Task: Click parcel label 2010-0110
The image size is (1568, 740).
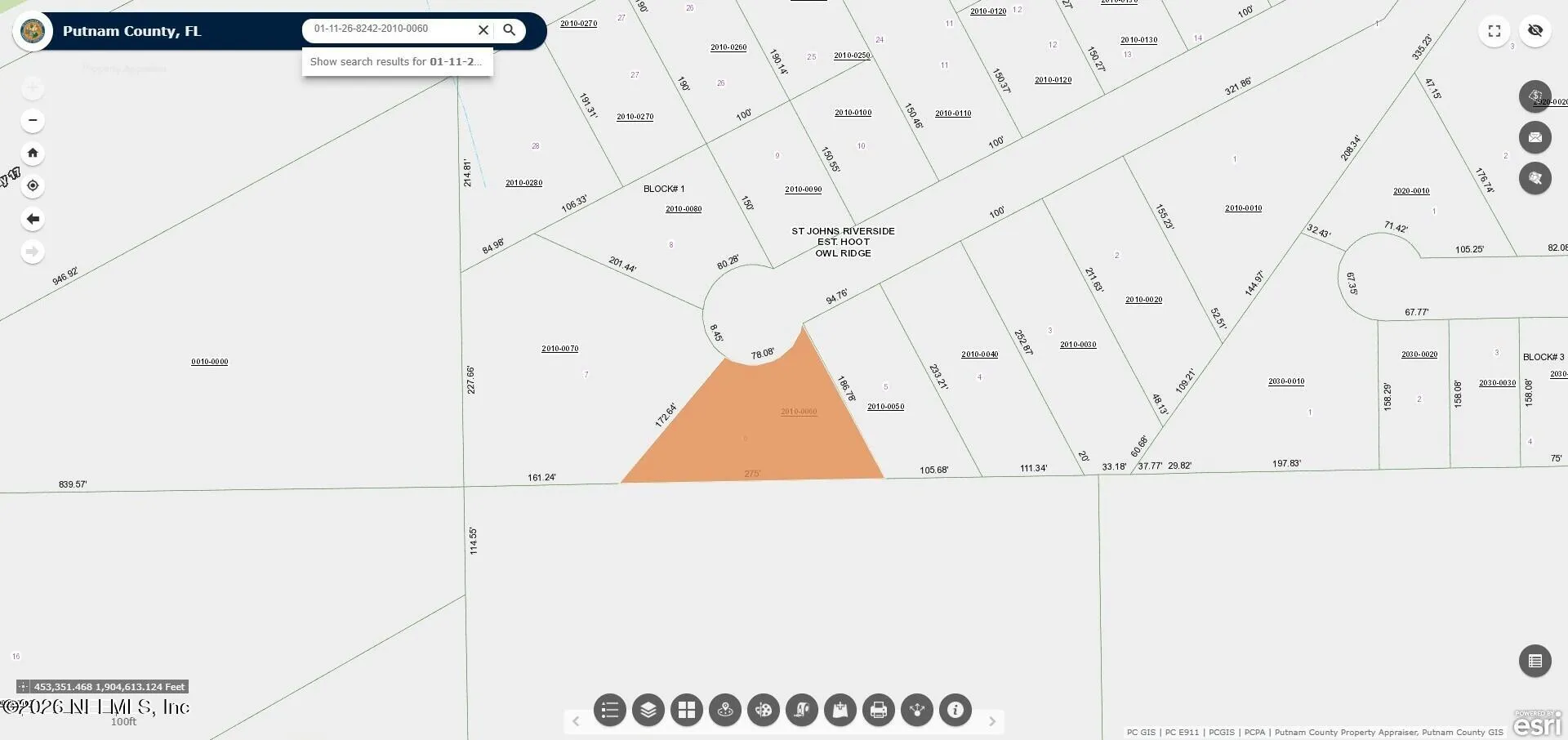Action: tap(953, 114)
